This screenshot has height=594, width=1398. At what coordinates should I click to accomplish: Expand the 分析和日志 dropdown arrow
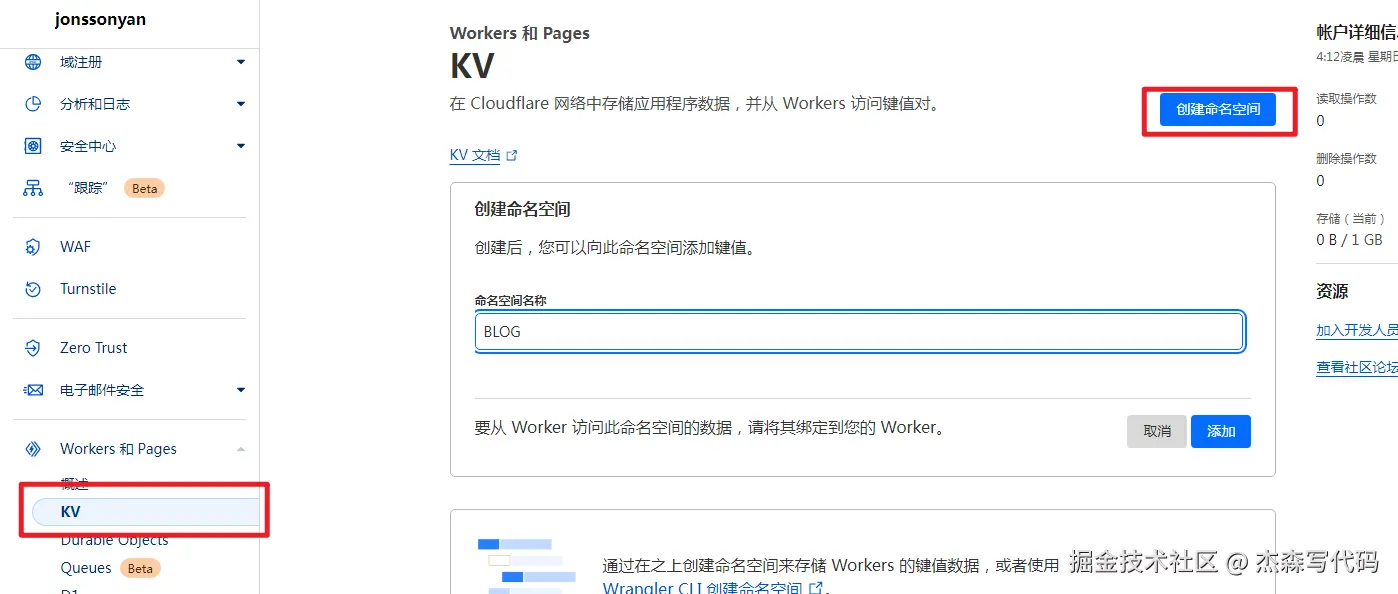241,104
